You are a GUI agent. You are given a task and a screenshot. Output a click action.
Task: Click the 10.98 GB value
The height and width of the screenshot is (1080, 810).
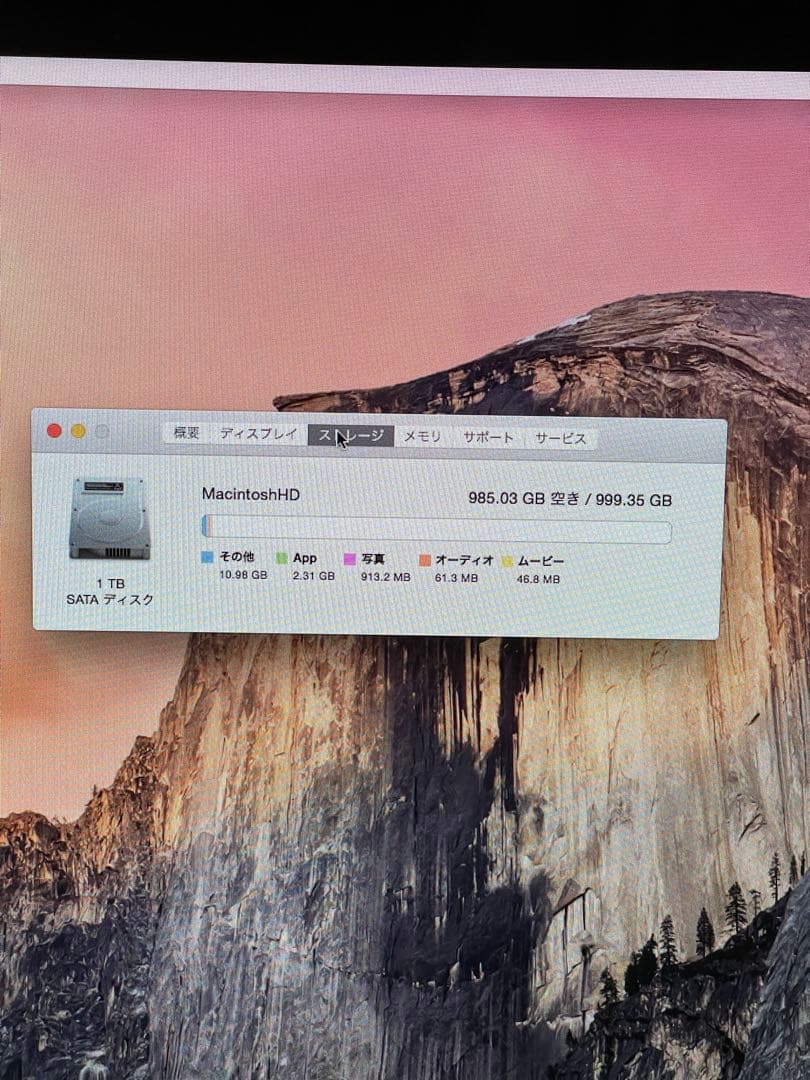pos(243,574)
